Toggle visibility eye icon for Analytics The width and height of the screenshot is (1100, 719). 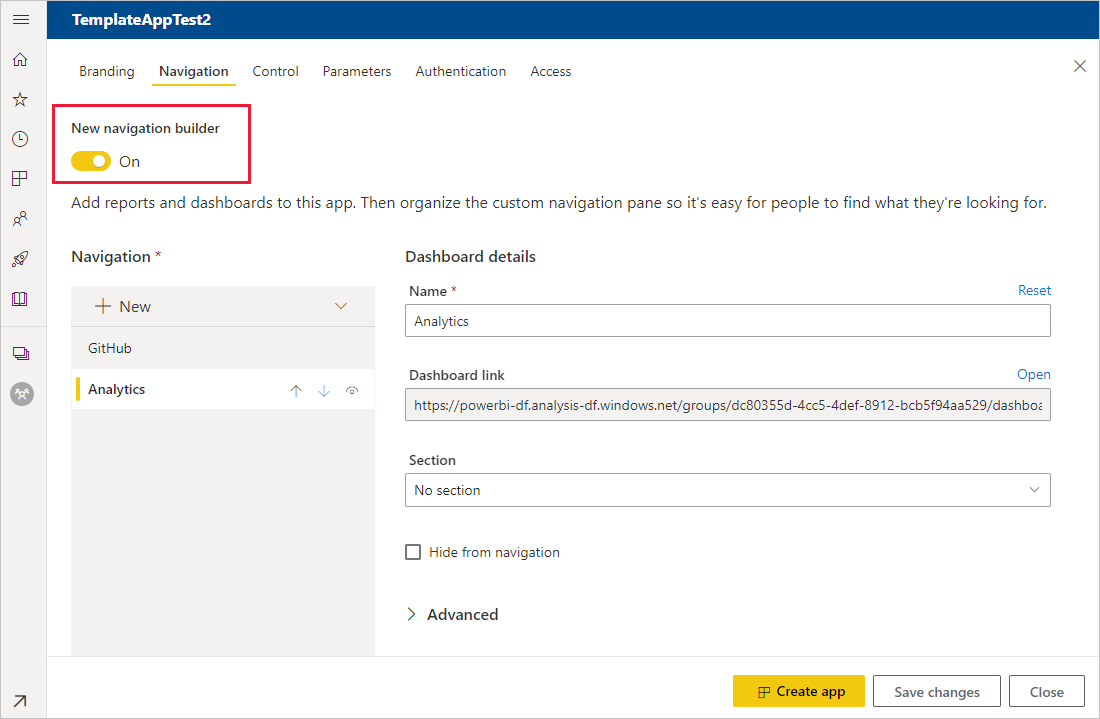coord(352,391)
